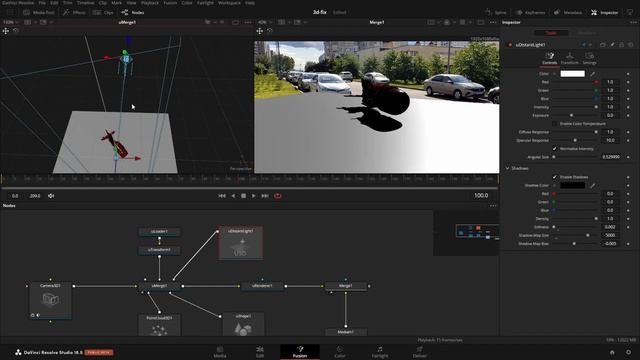640x360 pixels.
Task: Open the Fusion menu
Action: tap(170, 3)
